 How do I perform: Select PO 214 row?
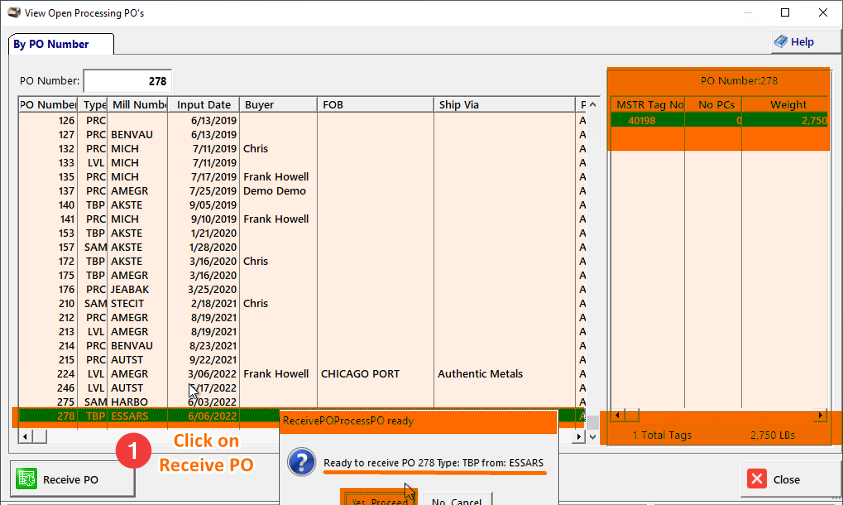(x=302, y=345)
